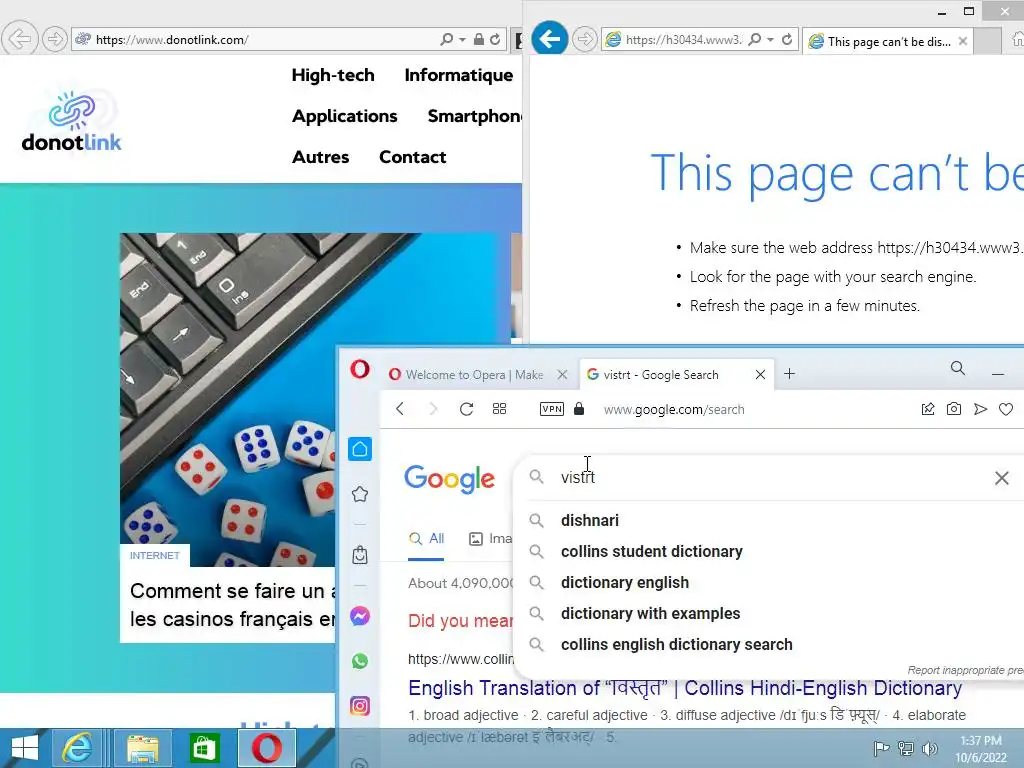Click the Google logo
This screenshot has height=768, width=1024.
tap(449, 479)
